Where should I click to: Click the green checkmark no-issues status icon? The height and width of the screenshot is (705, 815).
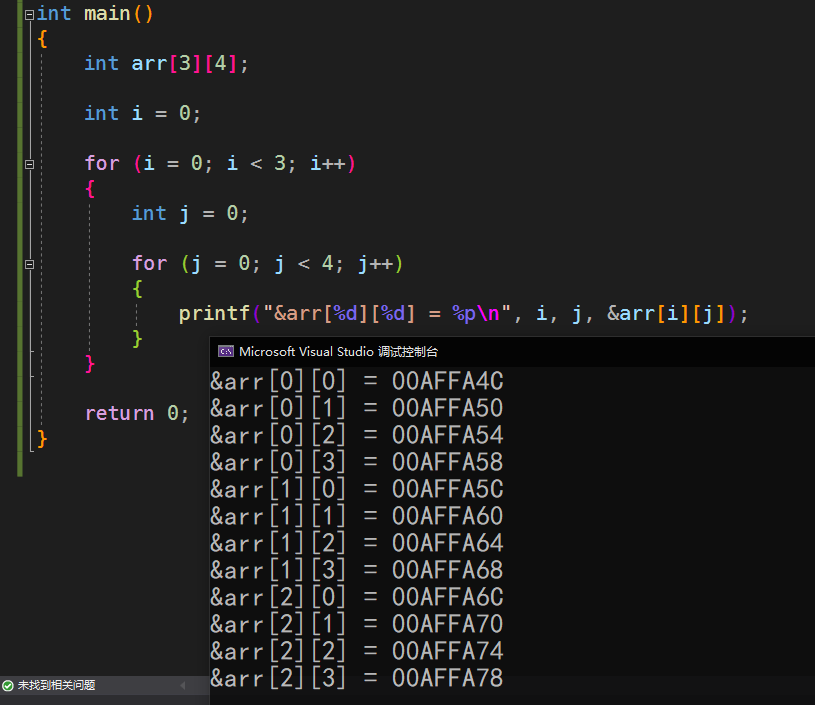pyautogui.click(x=8, y=685)
